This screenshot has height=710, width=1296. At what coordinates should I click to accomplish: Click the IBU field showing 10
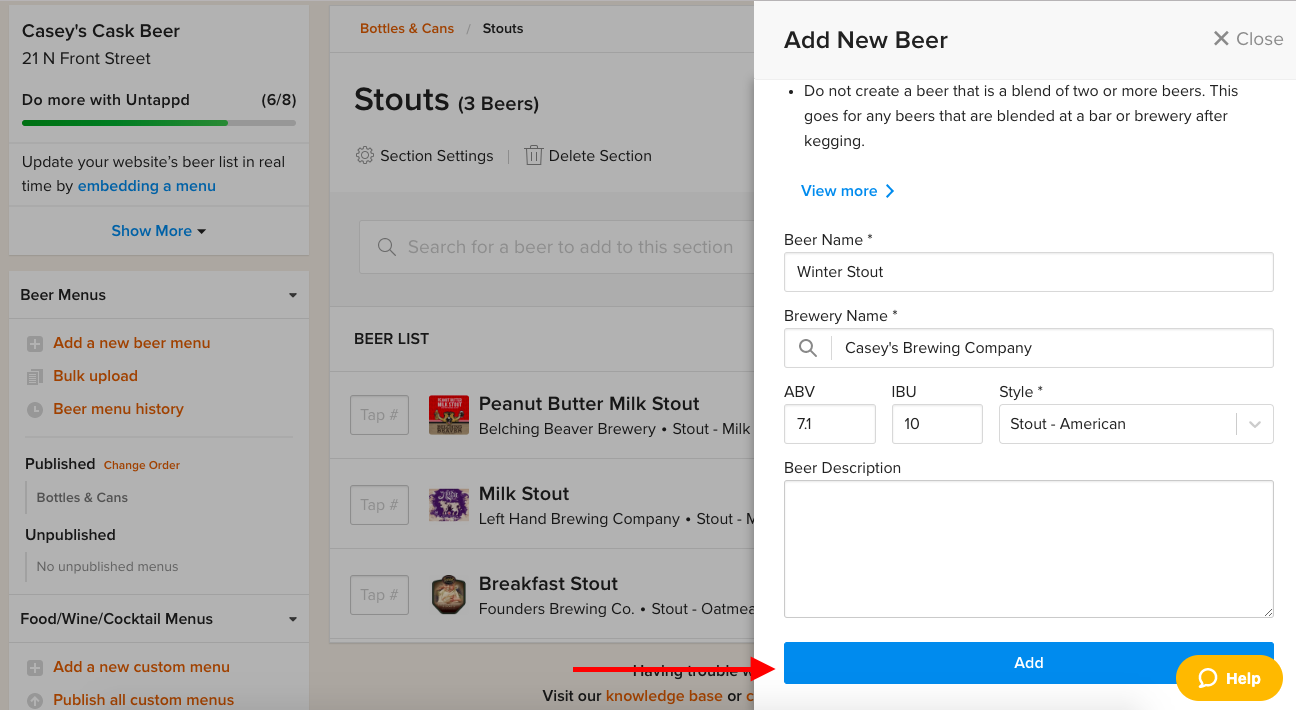tap(937, 424)
